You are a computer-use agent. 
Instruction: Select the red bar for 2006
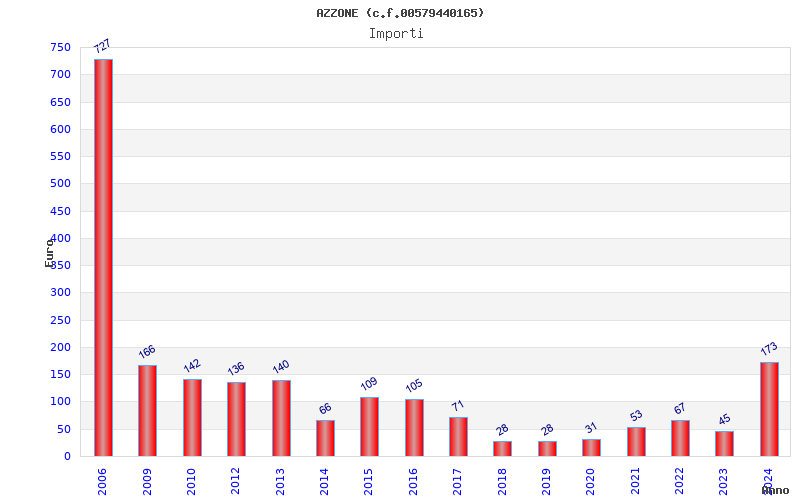tap(104, 258)
